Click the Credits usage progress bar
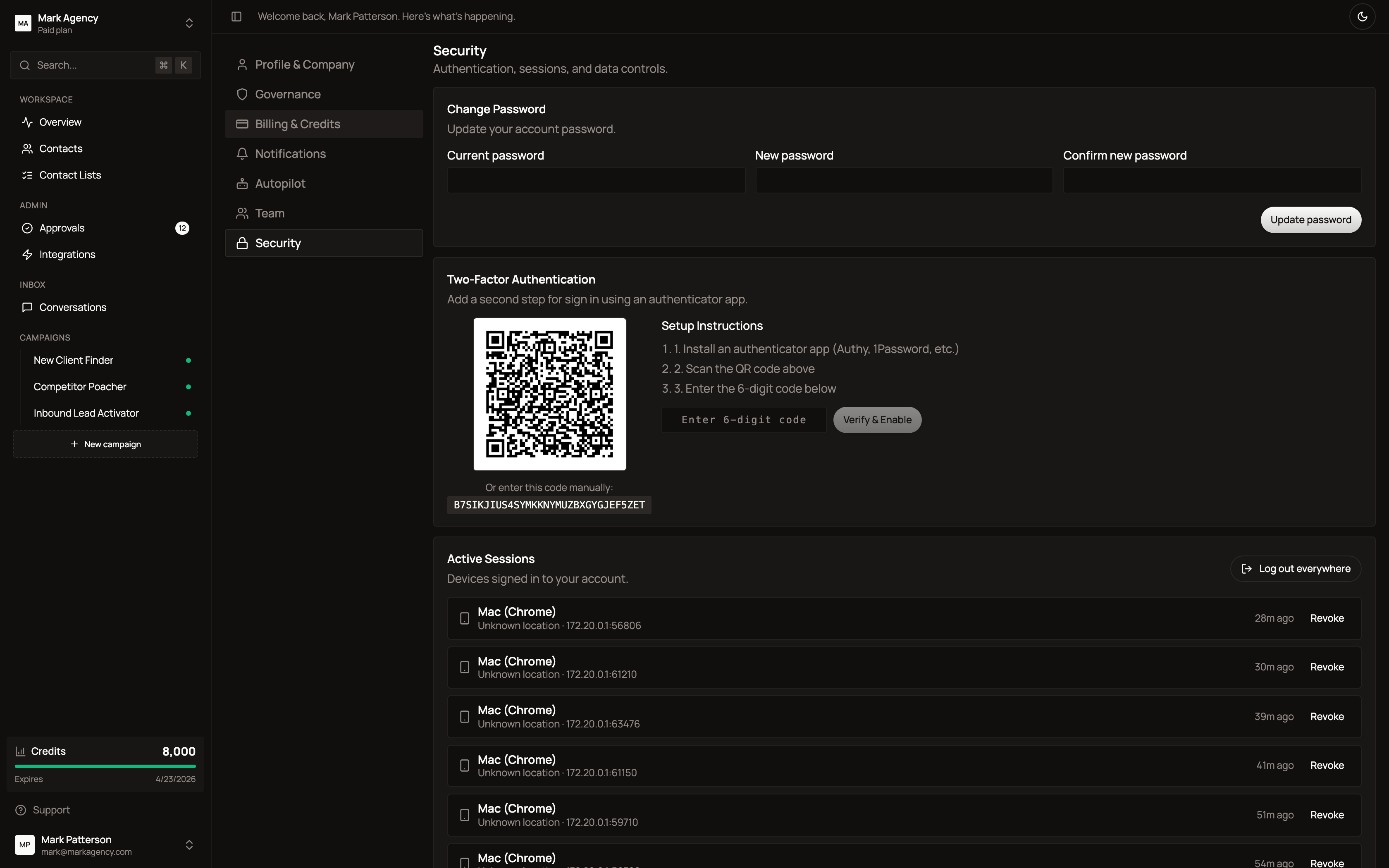This screenshot has width=1389, height=868. [x=105, y=766]
